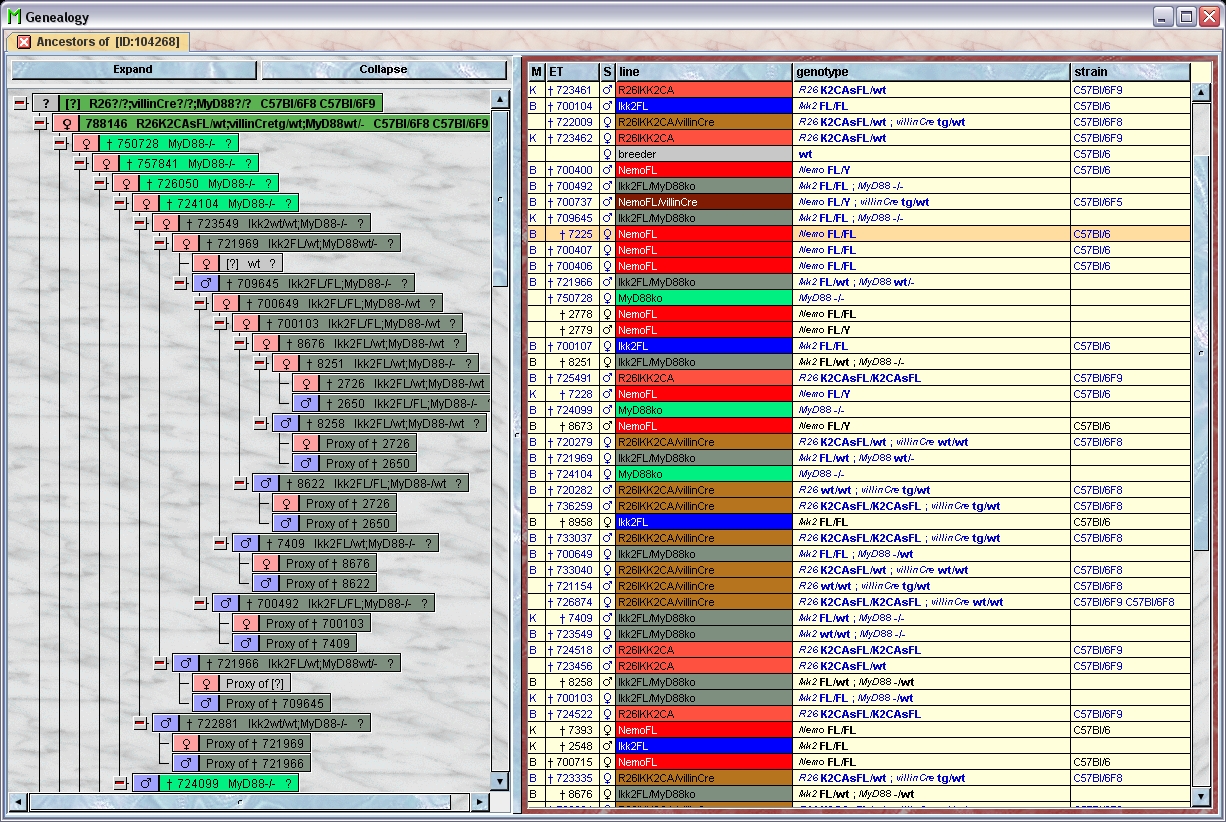The height and width of the screenshot is (822, 1226).
Task: Collapse tree node 7409
Action: [x=220, y=543]
